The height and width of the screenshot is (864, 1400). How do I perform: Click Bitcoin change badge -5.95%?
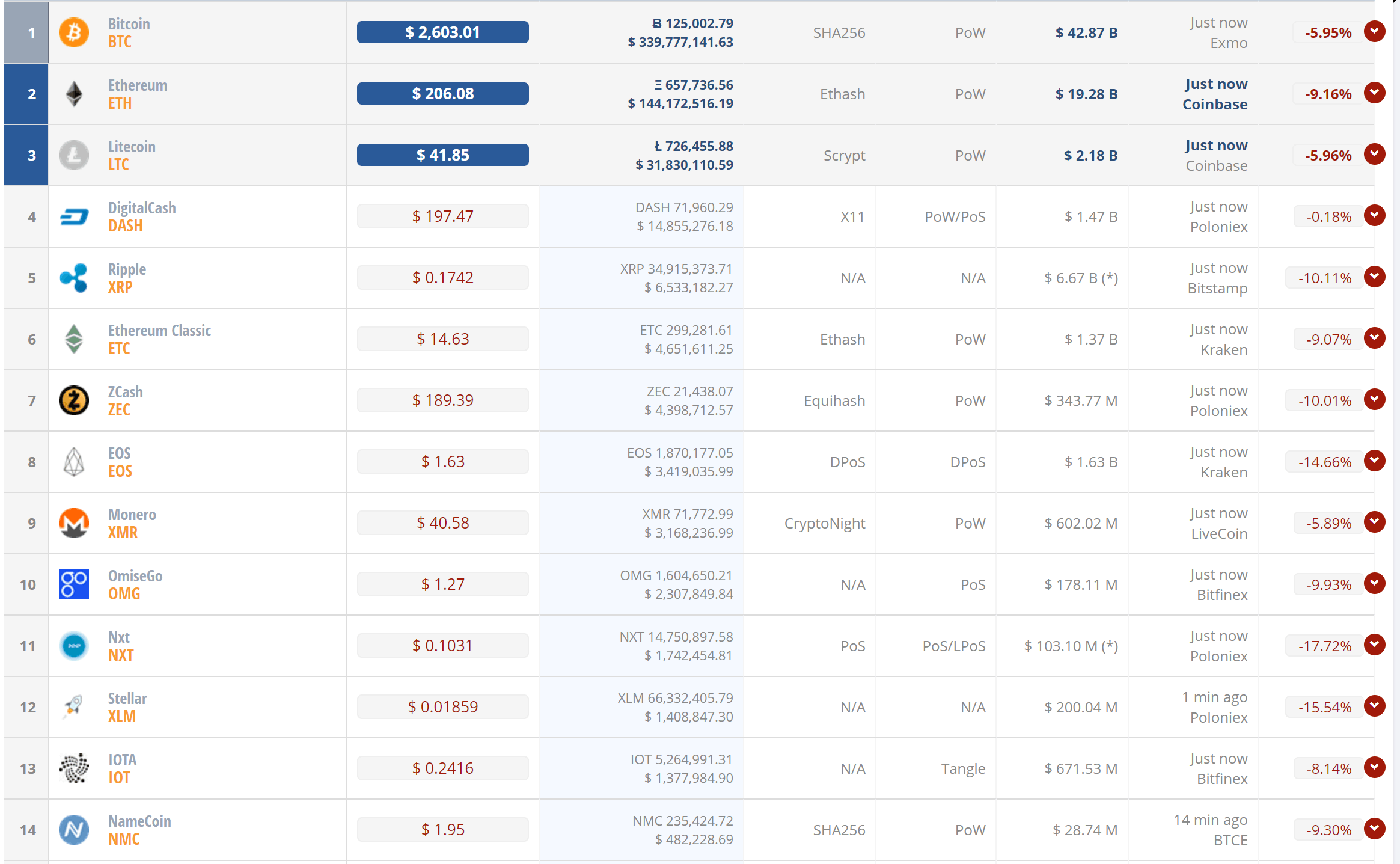click(x=1328, y=32)
